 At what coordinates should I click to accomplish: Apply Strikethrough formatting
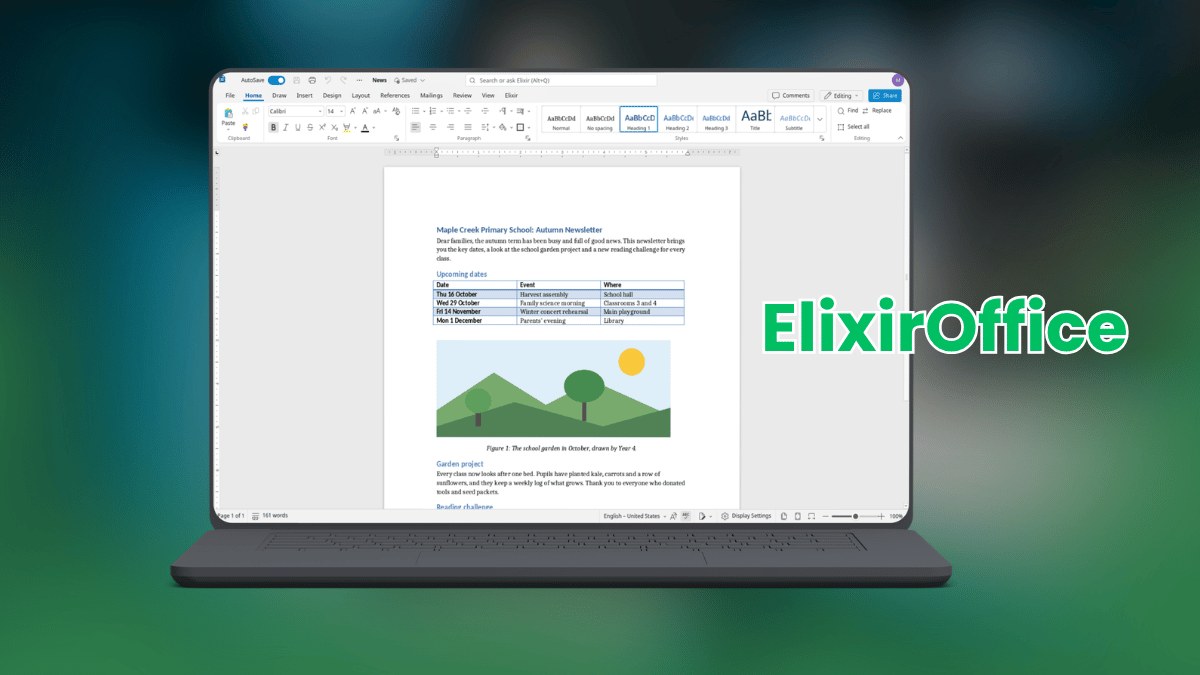click(x=310, y=127)
